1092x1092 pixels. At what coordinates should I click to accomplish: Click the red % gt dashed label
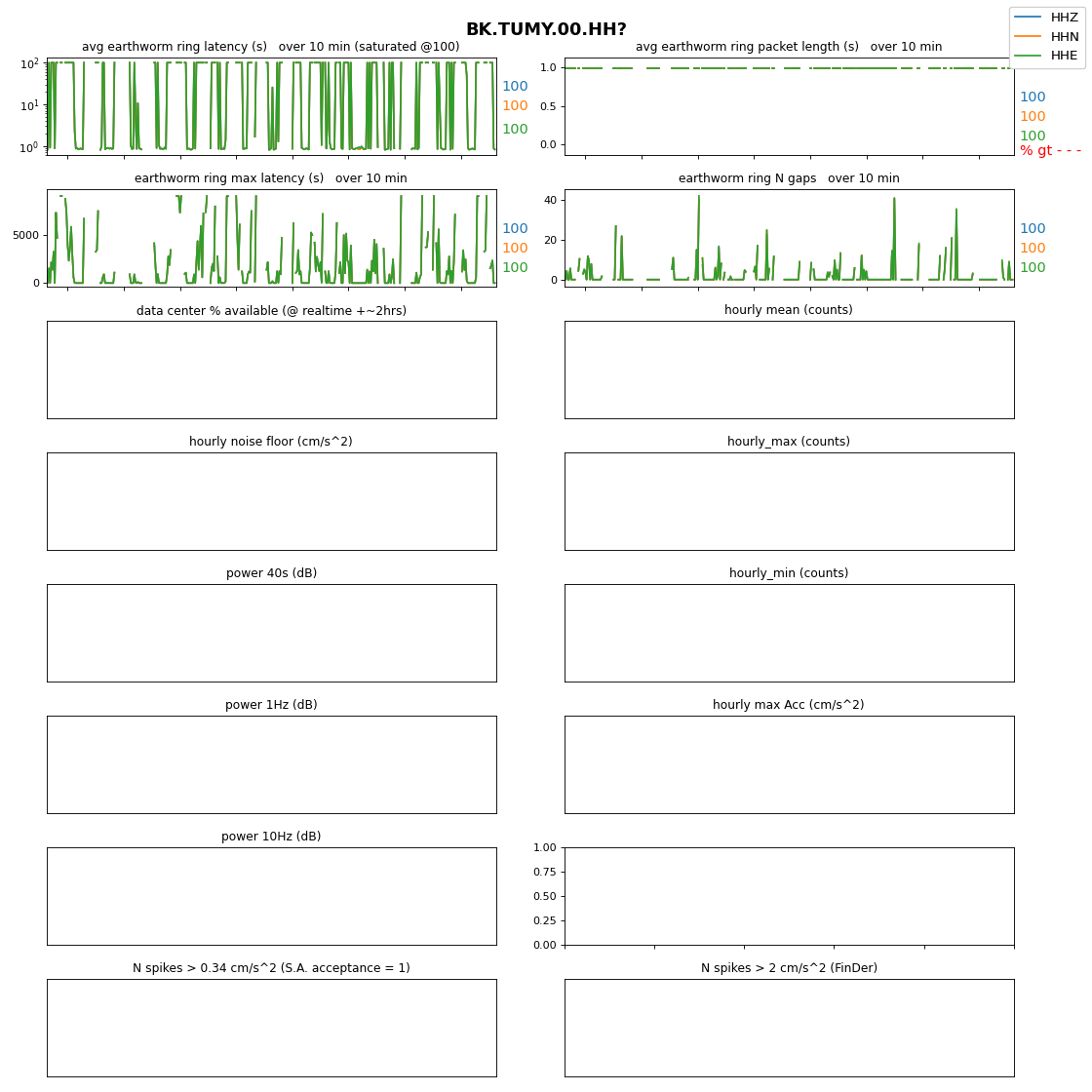(1050, 150)
